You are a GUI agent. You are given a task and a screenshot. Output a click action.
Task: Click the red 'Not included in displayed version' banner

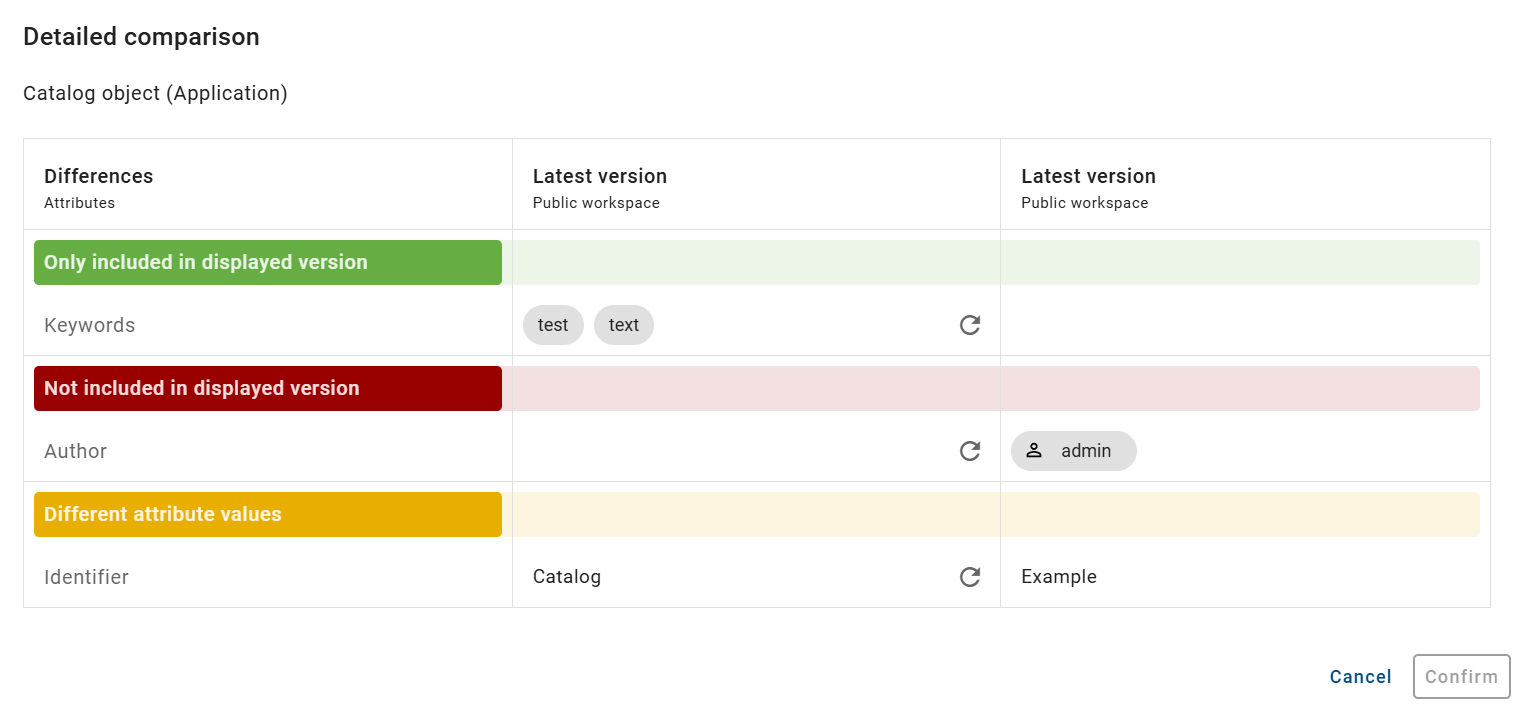(x=267, y=388)
